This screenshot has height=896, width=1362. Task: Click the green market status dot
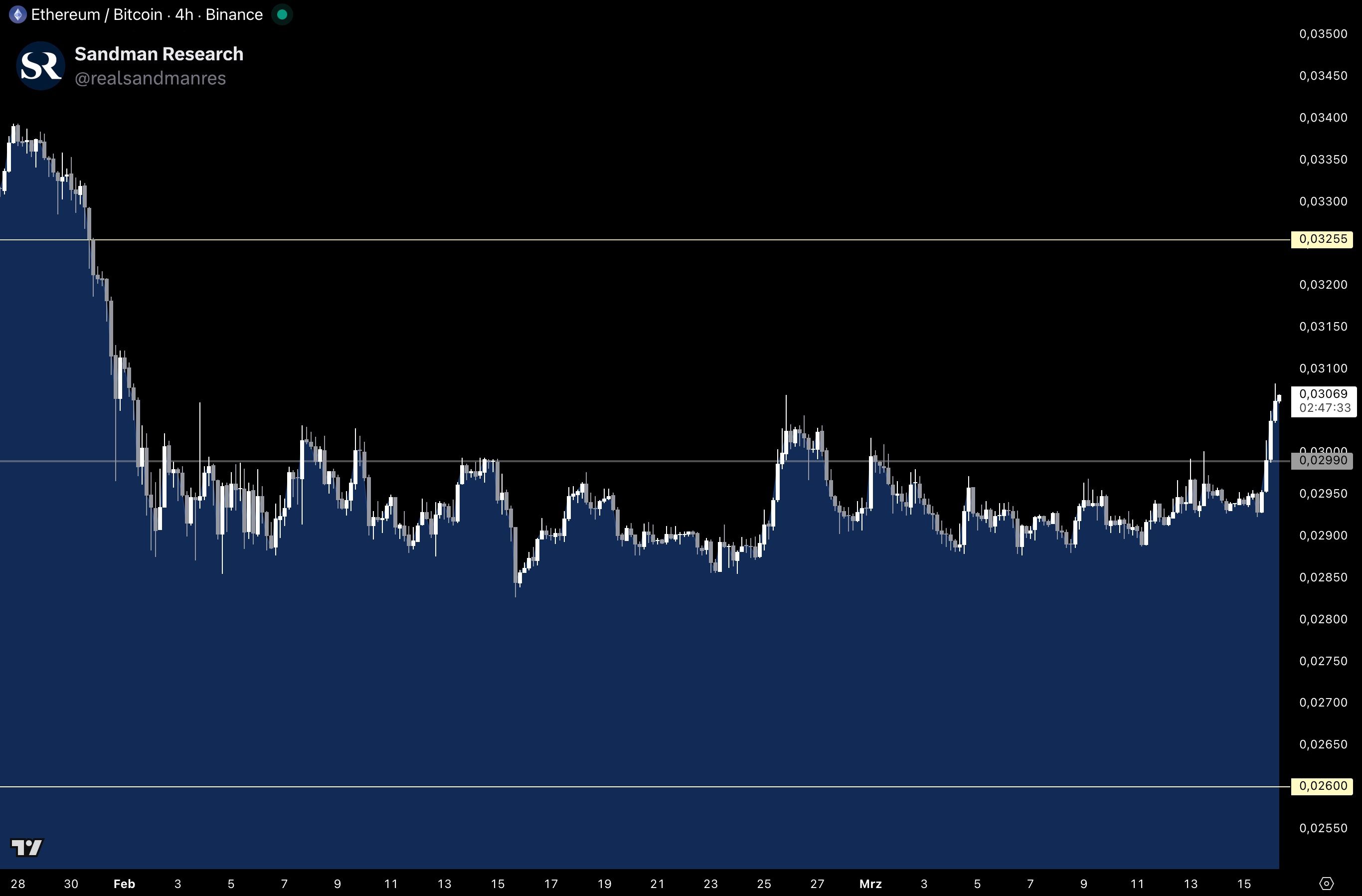click(x=282, y=15)
